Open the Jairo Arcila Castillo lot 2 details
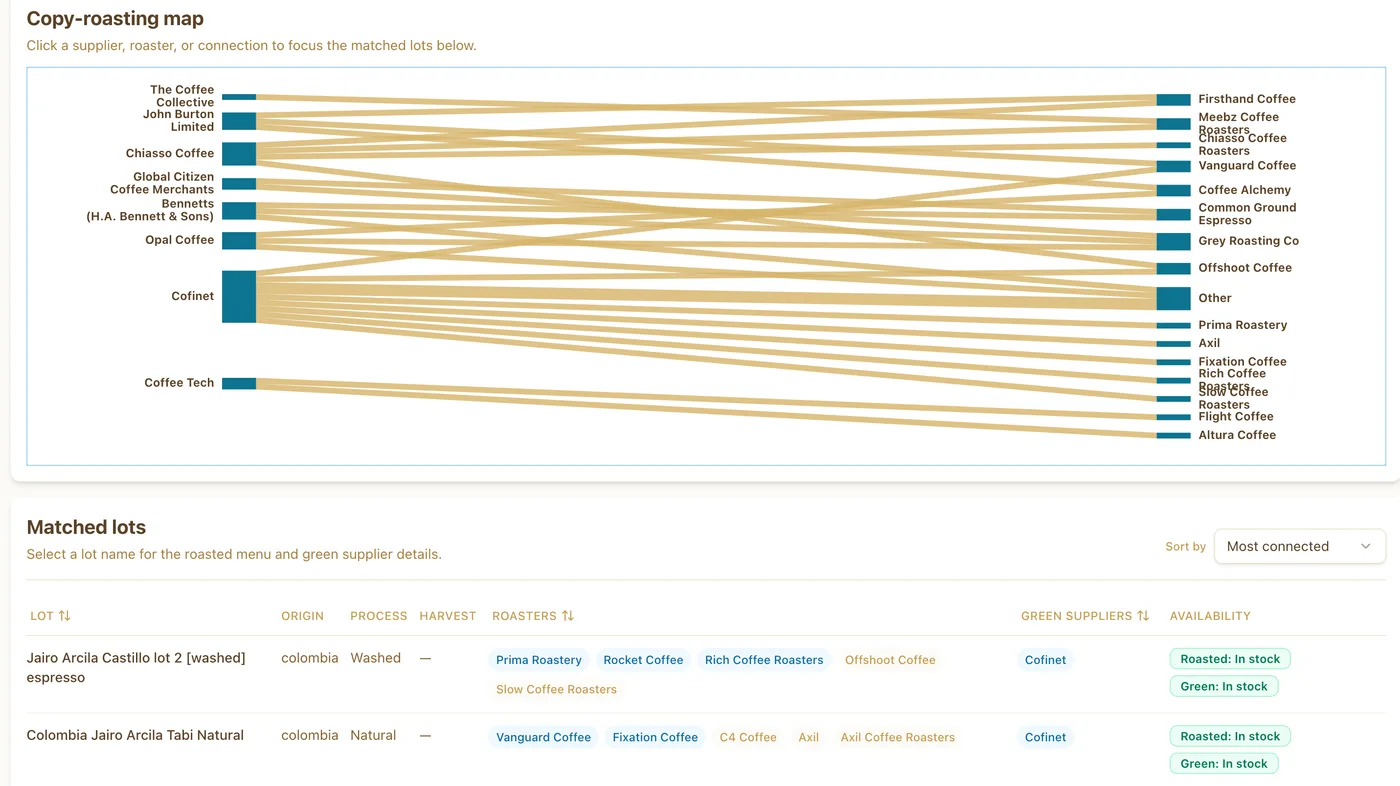Screen dimensions: 1400x786 coord(136,668)
